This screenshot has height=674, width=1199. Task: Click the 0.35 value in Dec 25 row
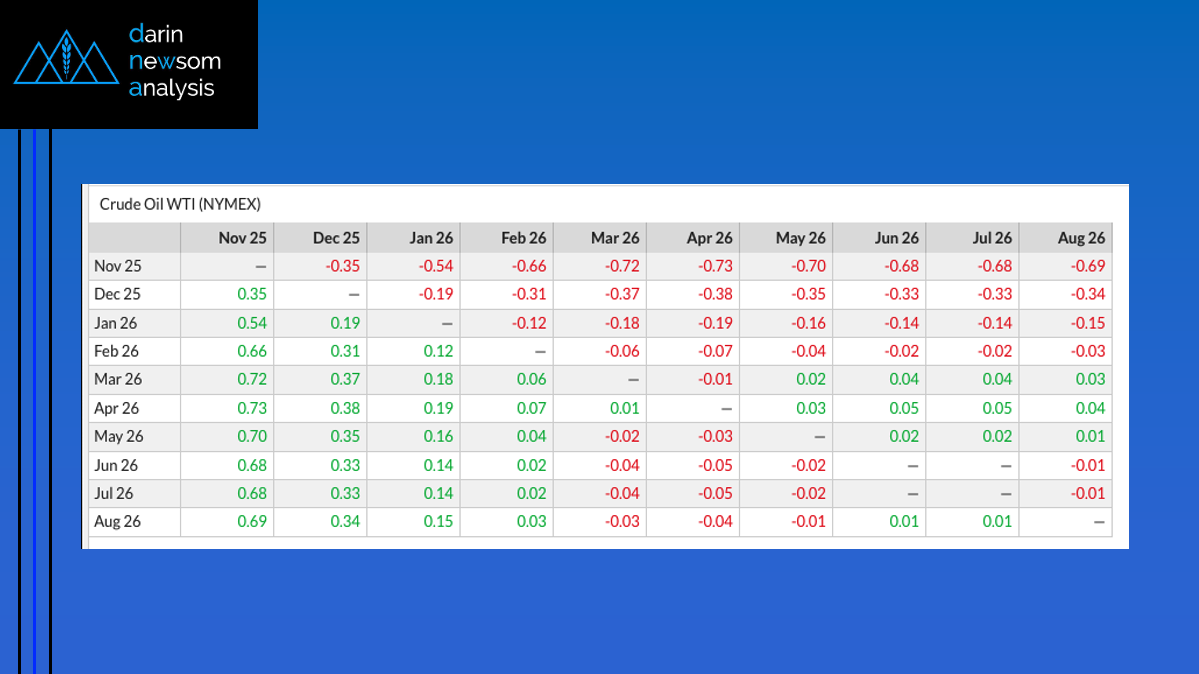tap(252, 295)
